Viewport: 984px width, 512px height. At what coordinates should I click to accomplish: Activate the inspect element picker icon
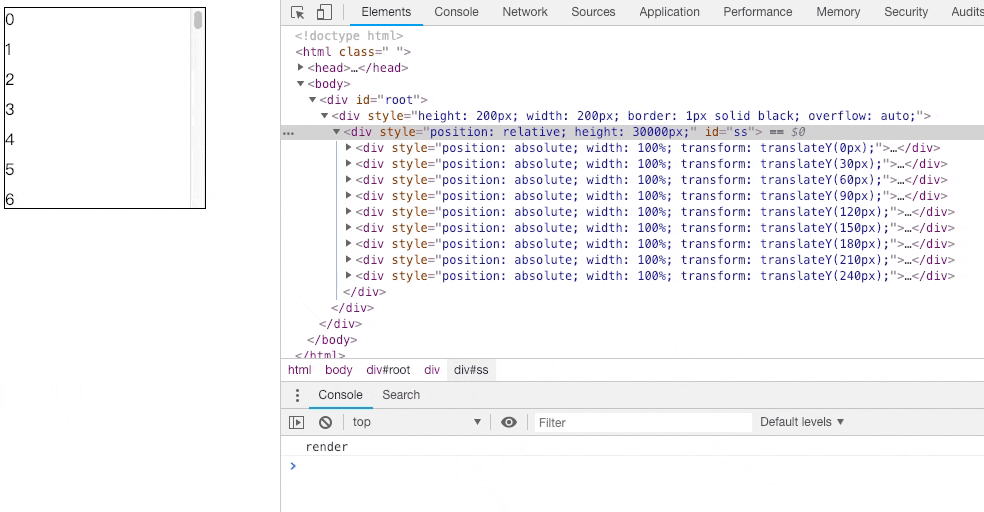tap(297, 13)
